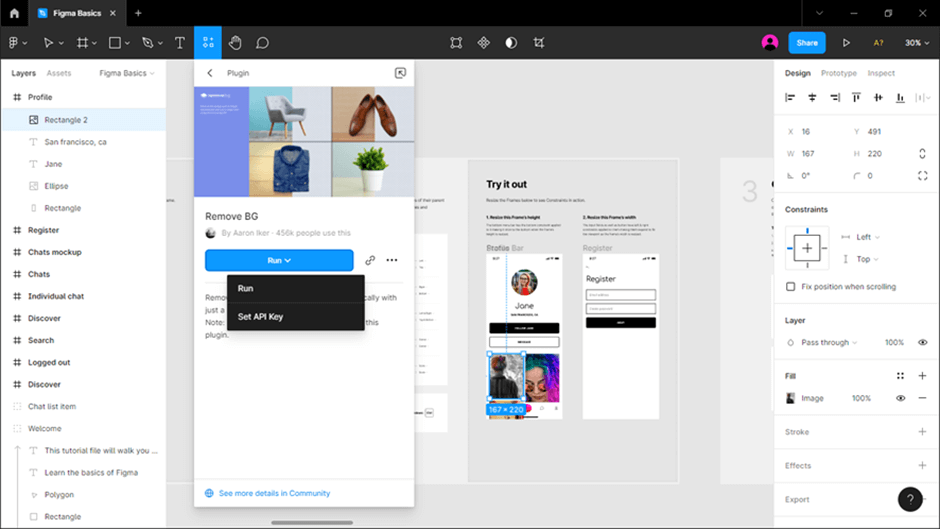The image size is (940, 529).
Task: Click Align left icon
Action: pos(790,98)
